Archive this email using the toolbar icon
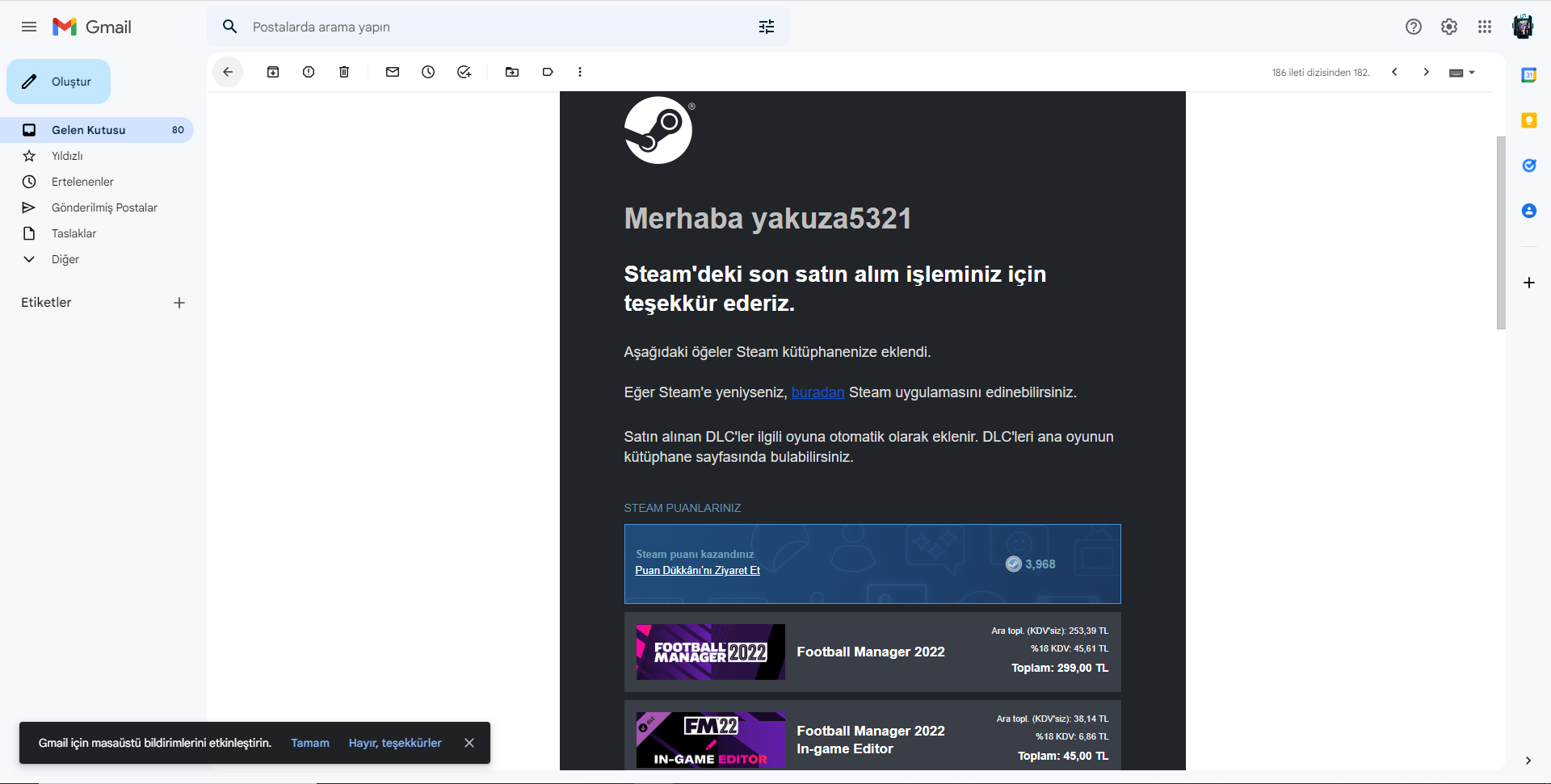Viewport: 1551px width, 784px height. pyautogui.click(x=273, y=72)
